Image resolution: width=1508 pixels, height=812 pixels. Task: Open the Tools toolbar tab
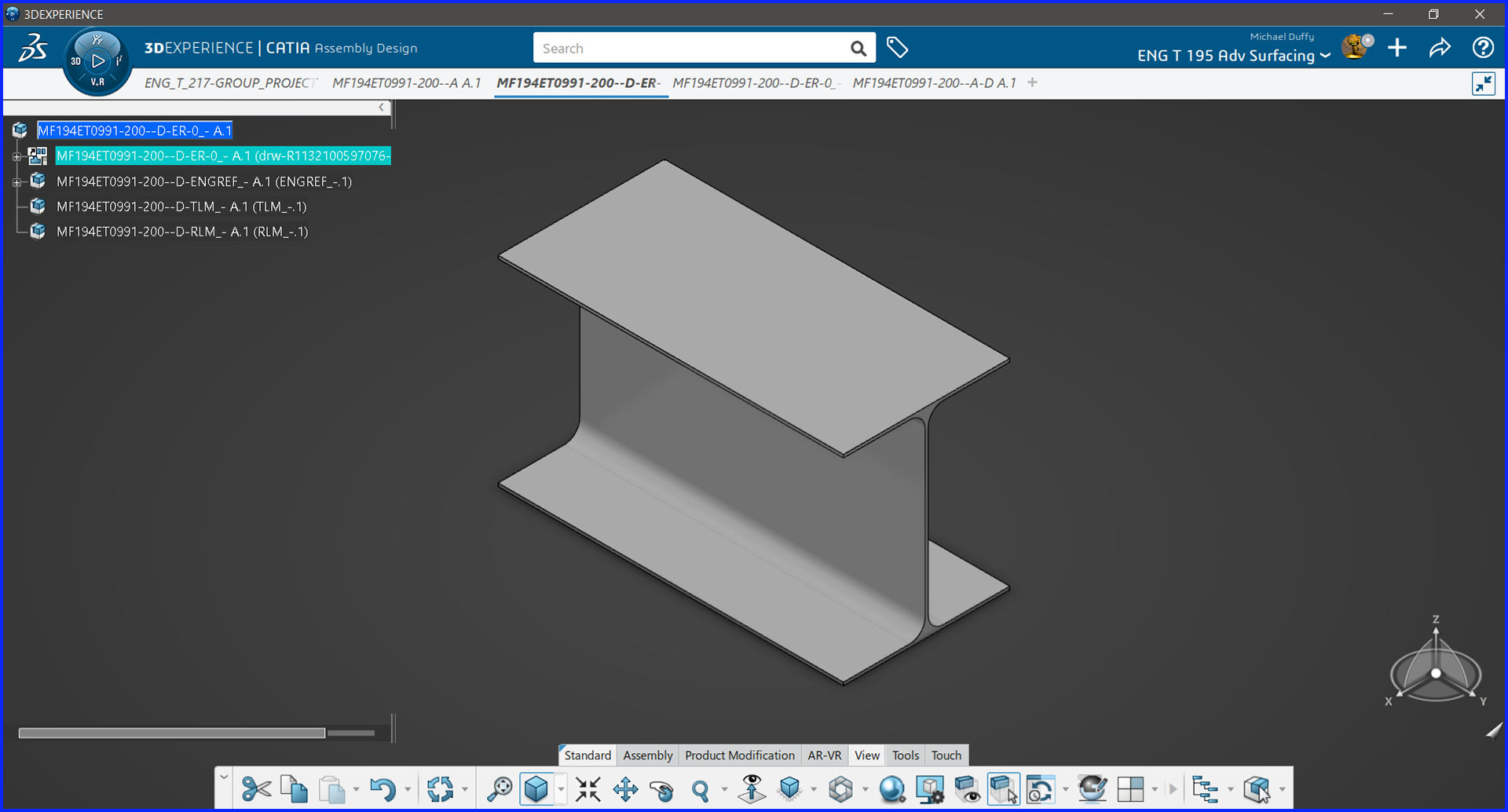(905, 755)
